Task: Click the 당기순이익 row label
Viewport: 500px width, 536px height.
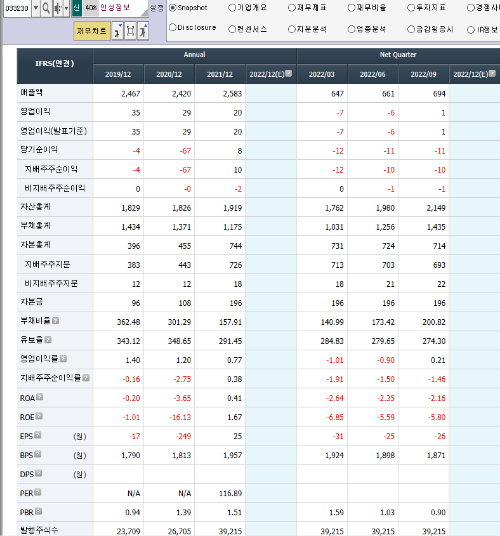Action: pyautogui.click(x=39, y=150)
